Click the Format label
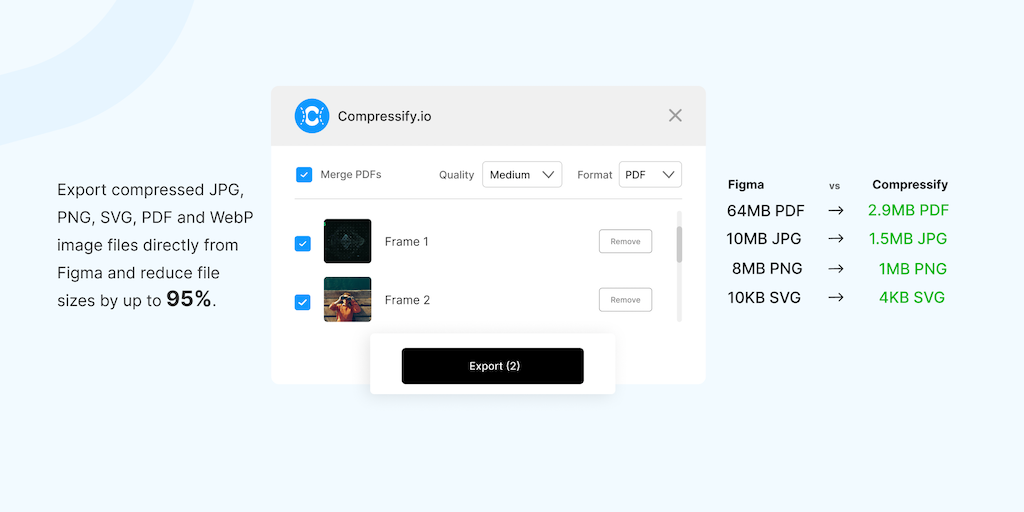This screenshot has width=1024, height=512. [x=595, y=175]
